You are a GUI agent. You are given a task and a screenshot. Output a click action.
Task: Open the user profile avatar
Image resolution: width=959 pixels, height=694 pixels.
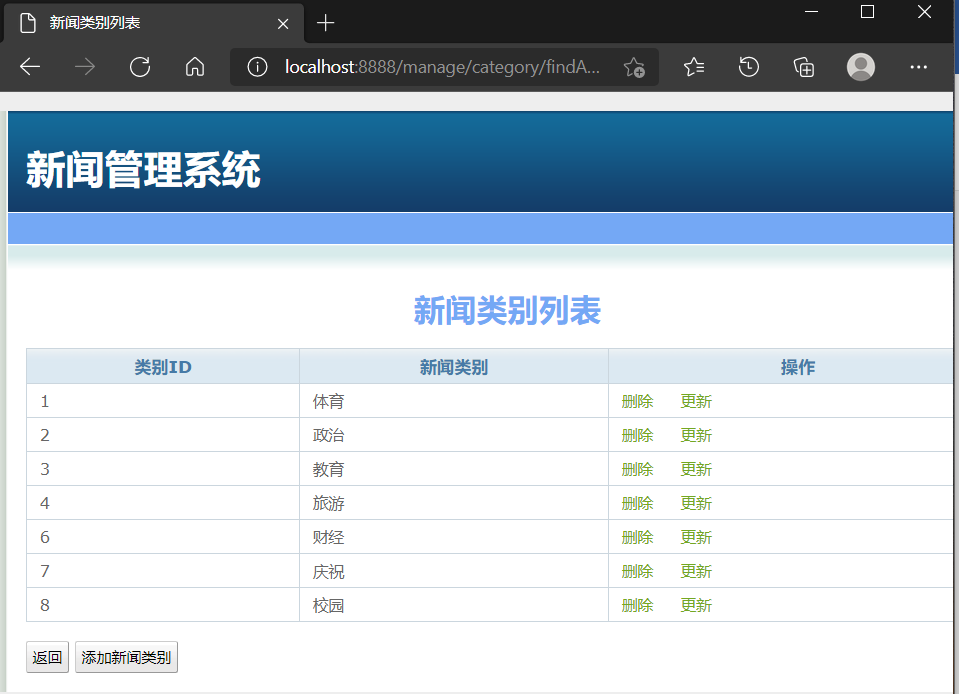point(861,67)
